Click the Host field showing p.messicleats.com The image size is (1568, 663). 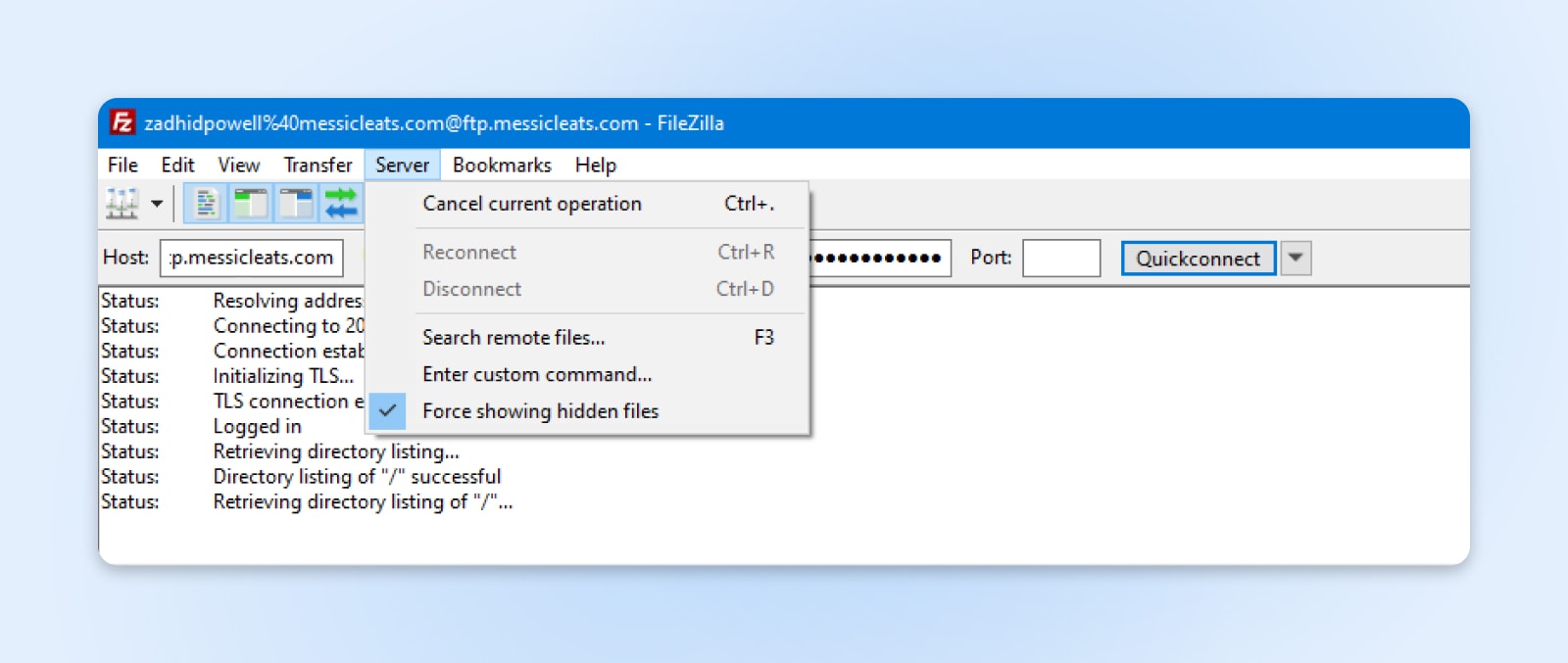click(251, 258)
